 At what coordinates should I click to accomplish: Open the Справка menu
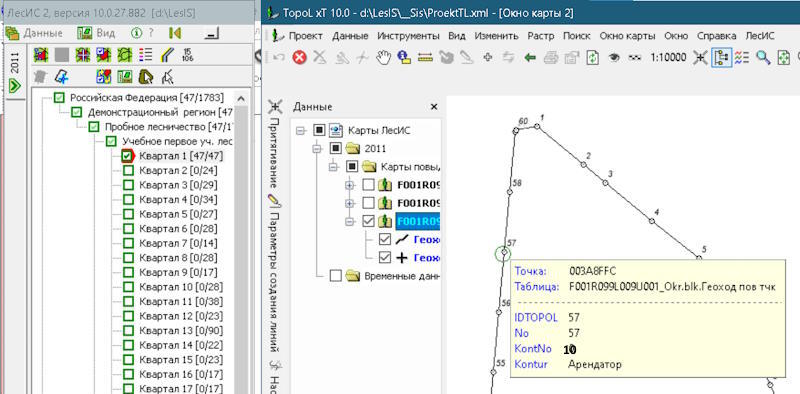[716, 36]
